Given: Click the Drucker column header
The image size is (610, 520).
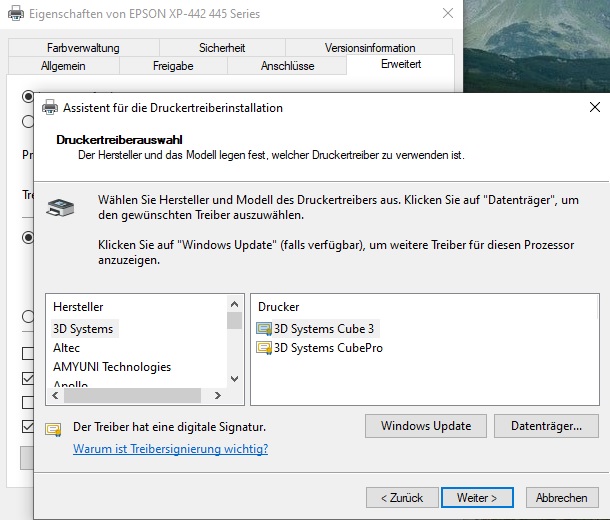Looking at the screenshot, I should [279, 307].
